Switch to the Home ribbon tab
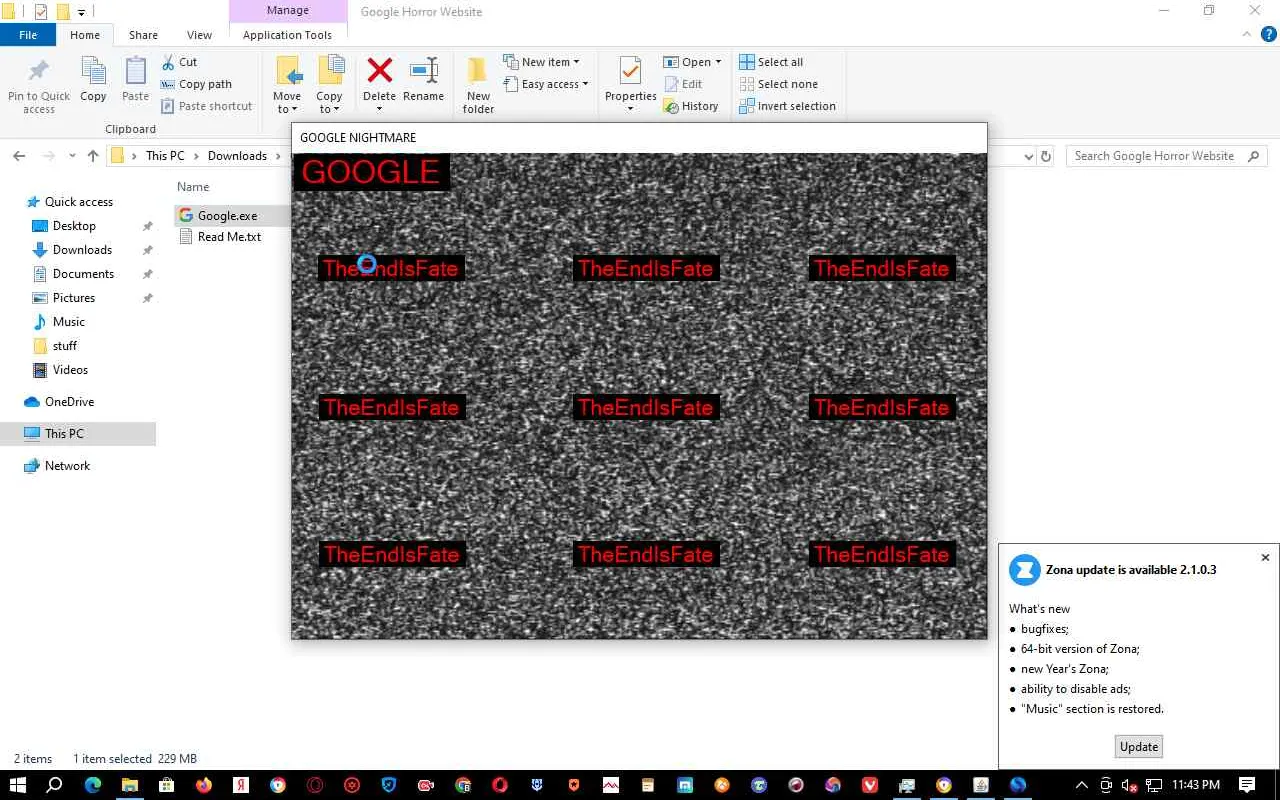This screenshot has width=1280, height=800. pos(85,35)
